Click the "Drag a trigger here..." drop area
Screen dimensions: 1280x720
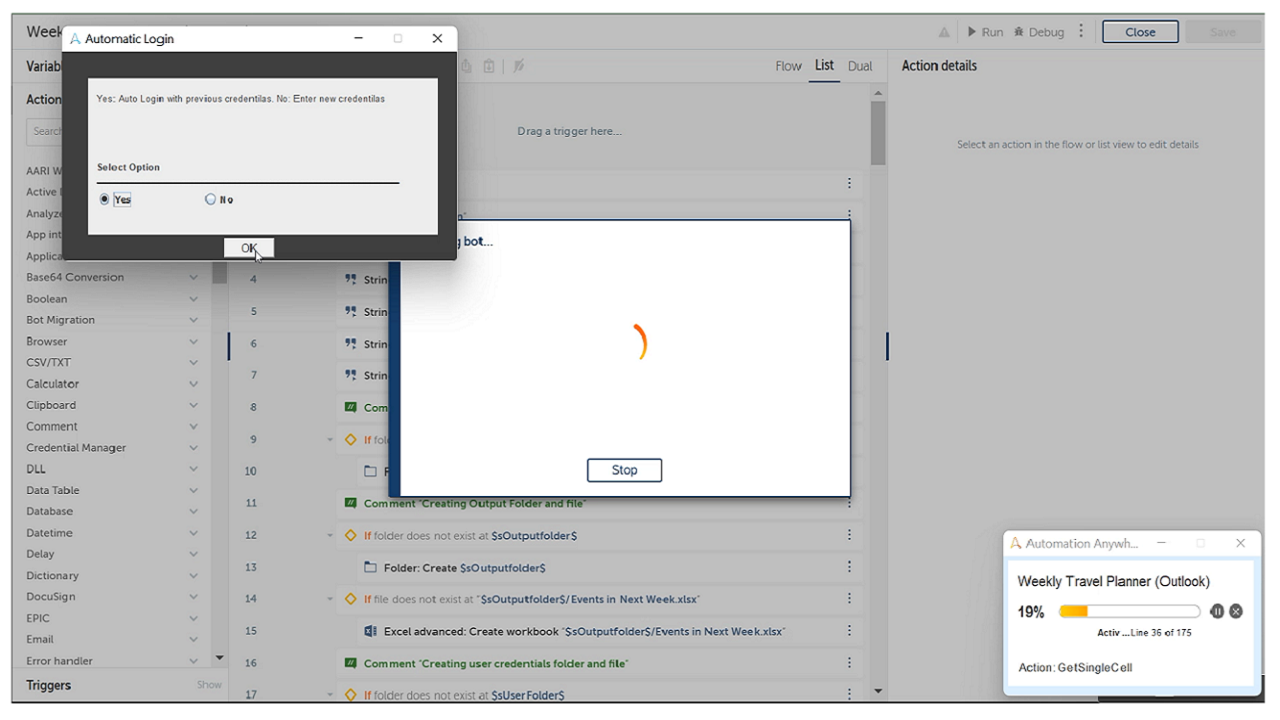(569, 131)
